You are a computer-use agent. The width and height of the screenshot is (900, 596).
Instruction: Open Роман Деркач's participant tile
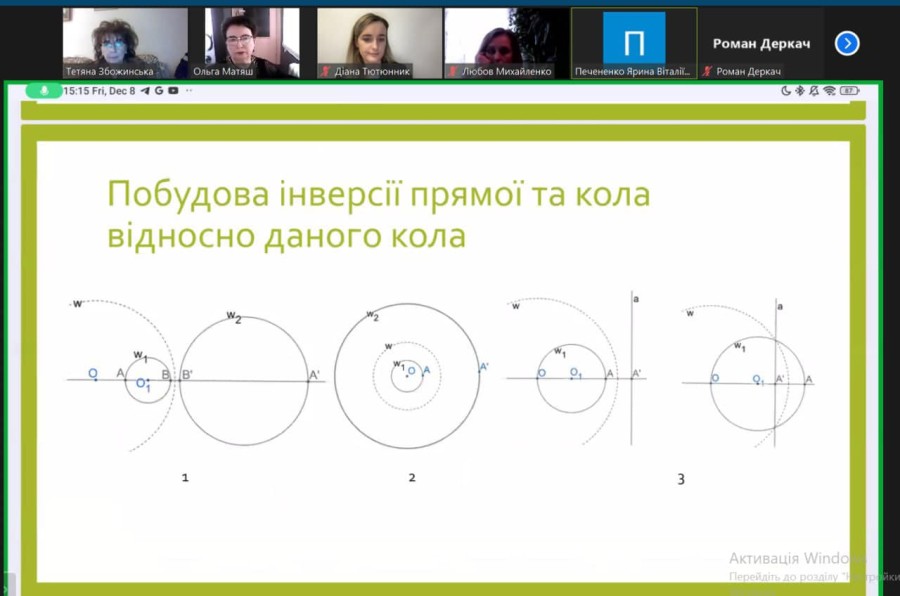pyautogui.click(x=761, y=43)
